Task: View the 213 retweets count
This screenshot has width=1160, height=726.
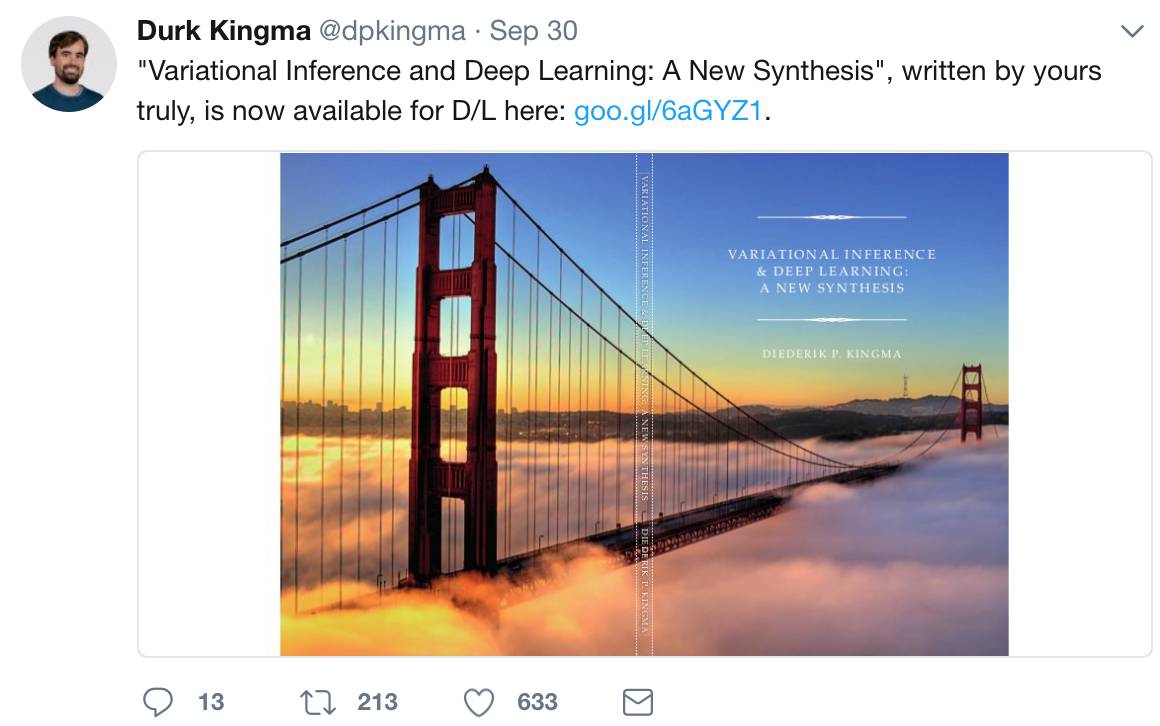Action: [x=377, y=702]
